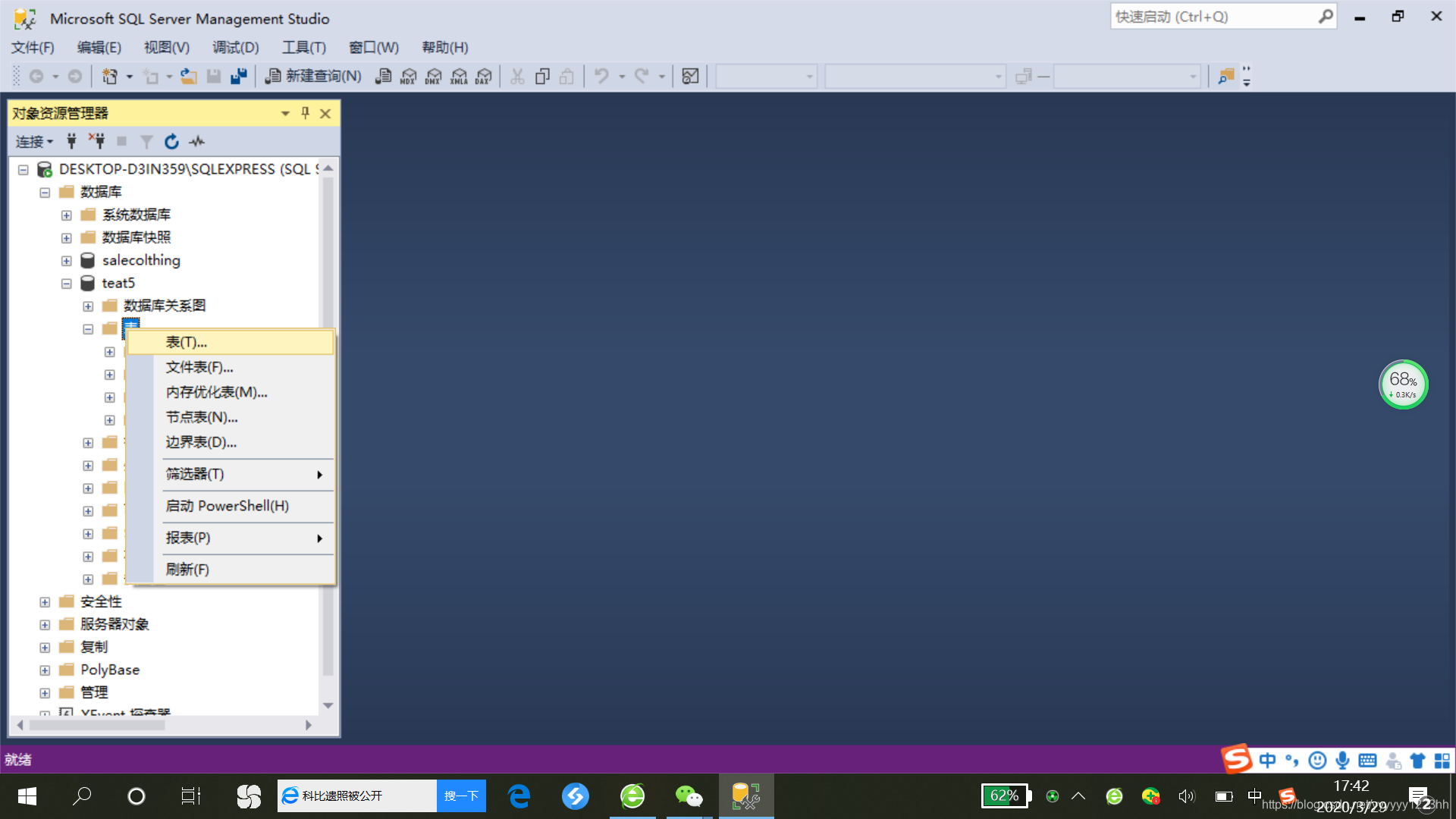Click the Database Engine Query icon
The height and width of the screenshot is (819, 1456).
(384, 76)
